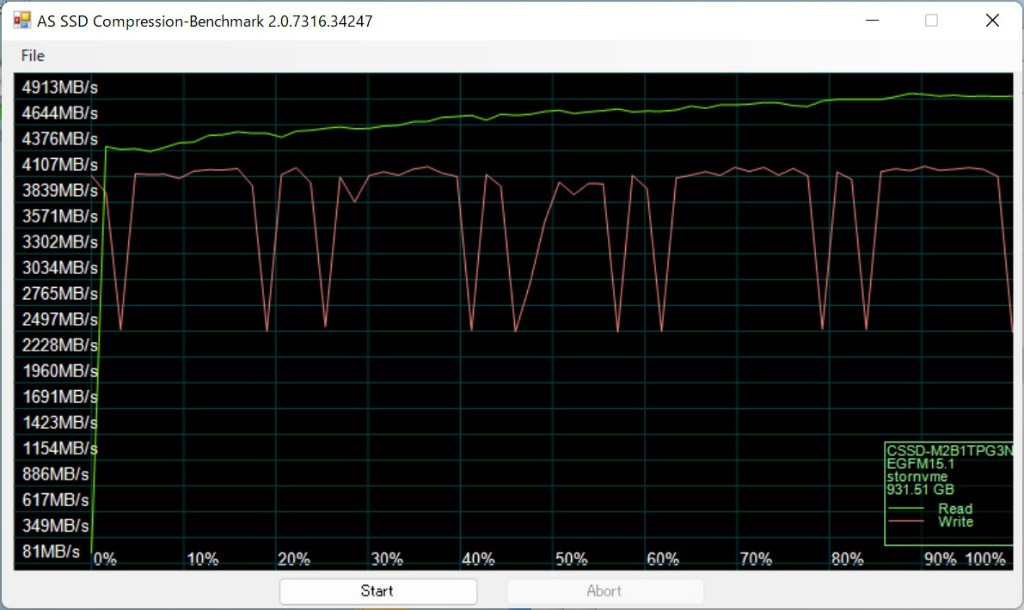Click the 70% compression axis label
The image size is (1024, 610).
point(756,559)
